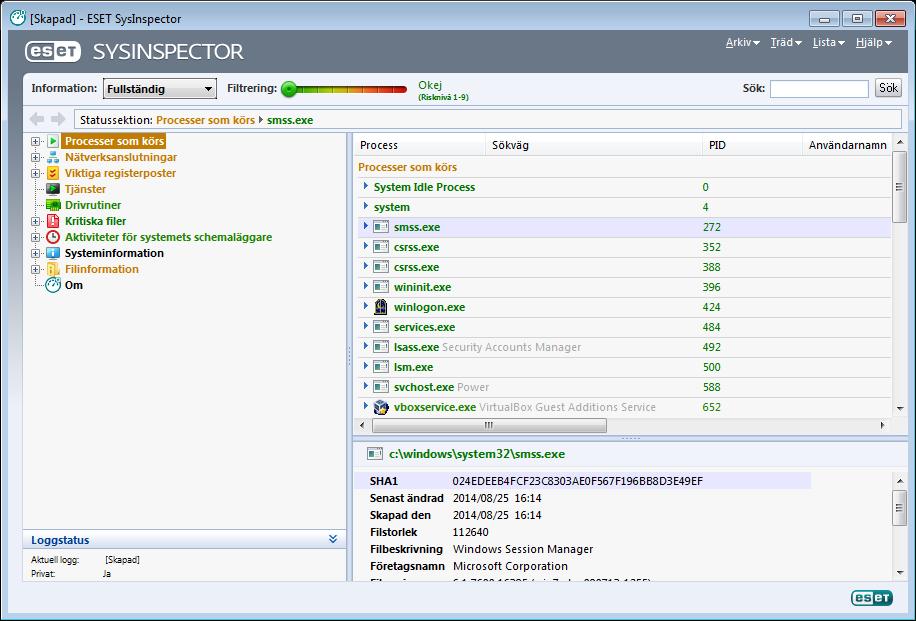Click the SHA1 hash value row

[583, 481]
